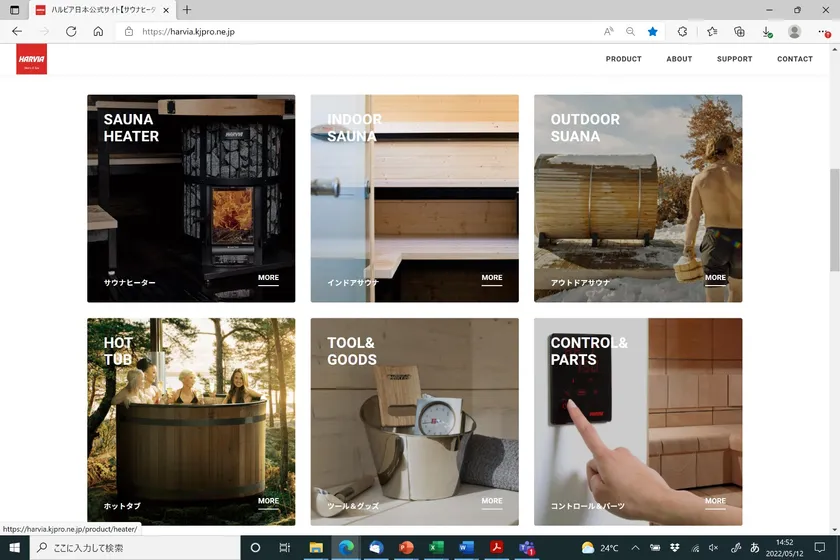The height and width of the screenshot is (560, 840).
Task: Click the address bar URL field
Action: [360, 32]
